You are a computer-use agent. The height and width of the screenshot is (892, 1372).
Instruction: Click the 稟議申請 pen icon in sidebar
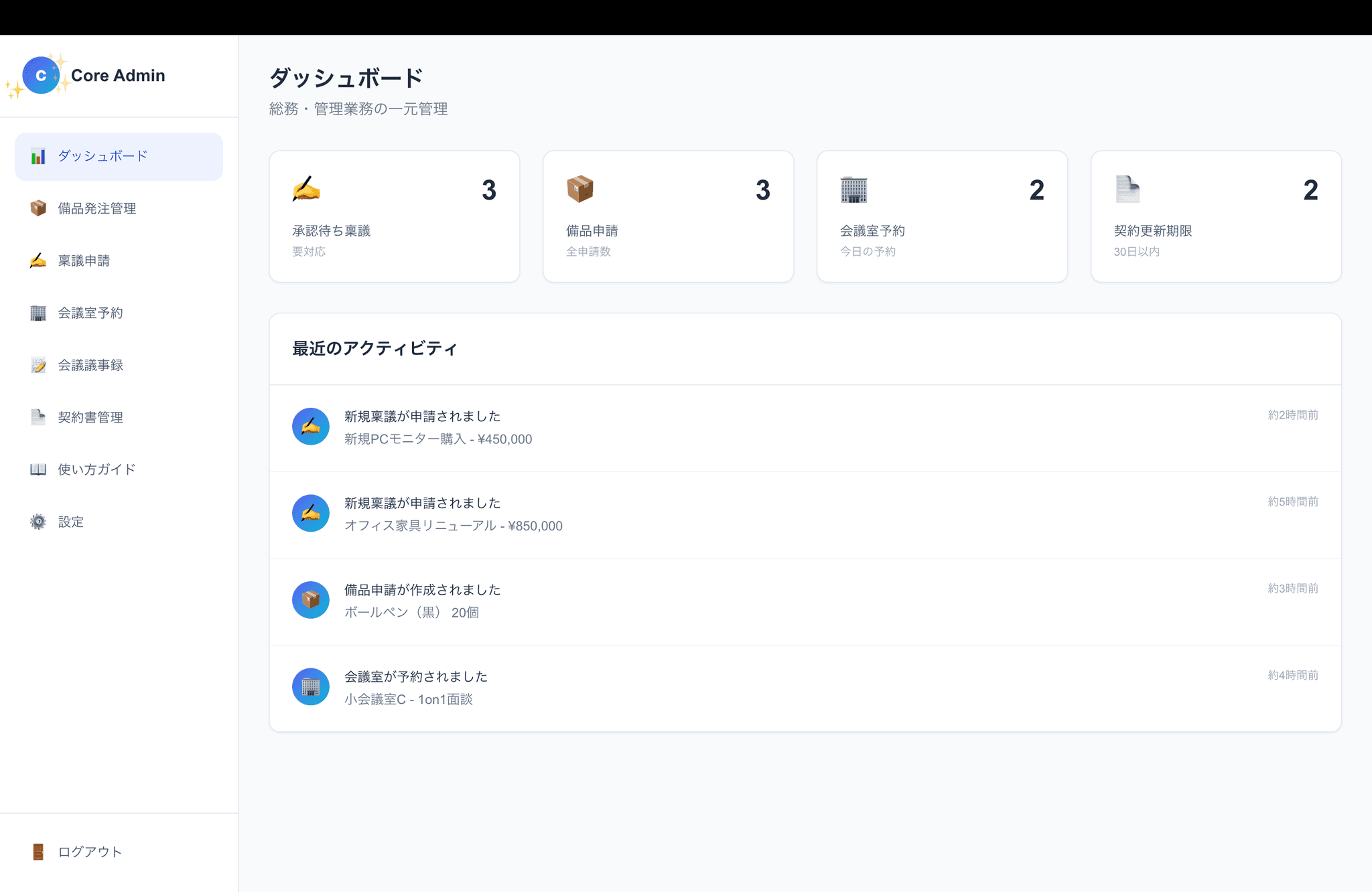38,261
